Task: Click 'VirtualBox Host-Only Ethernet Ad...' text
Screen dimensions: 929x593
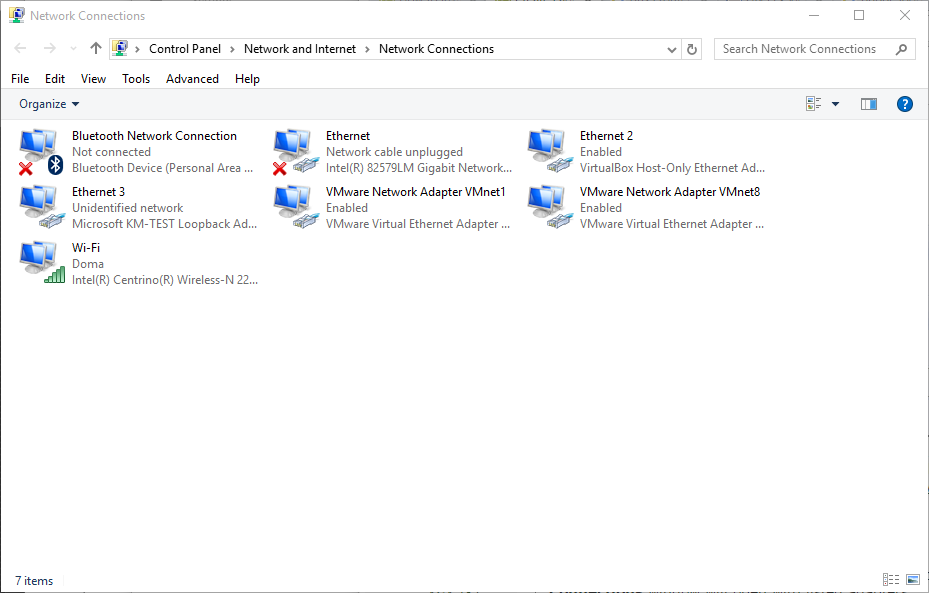Action: [672, 168]
